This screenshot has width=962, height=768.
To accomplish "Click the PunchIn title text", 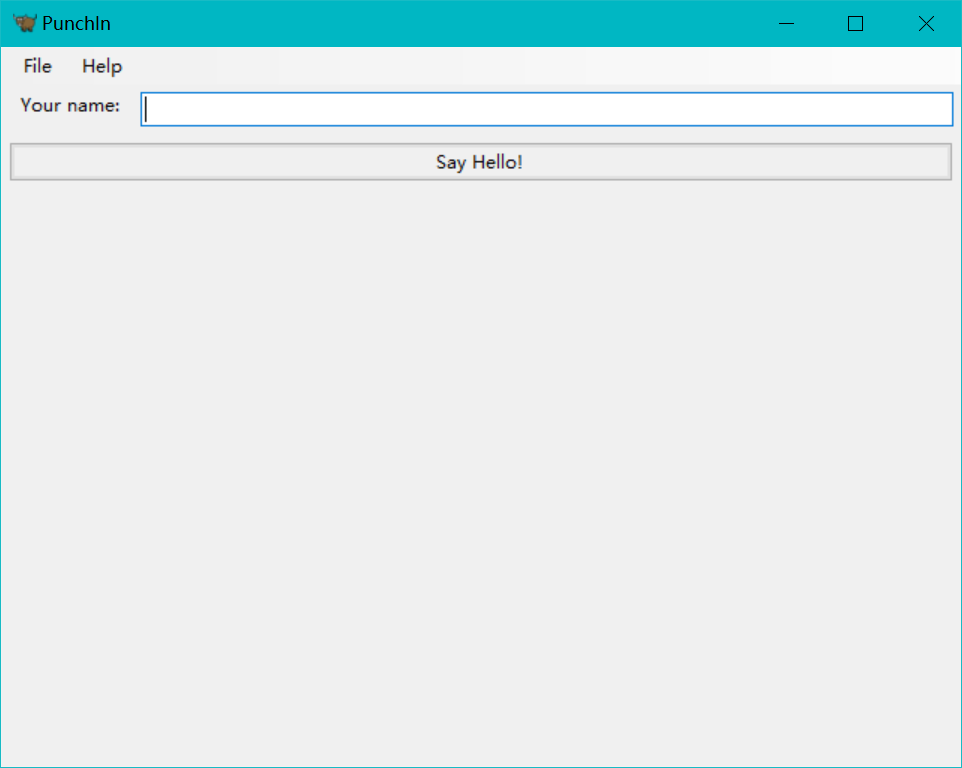I will 76,24.
